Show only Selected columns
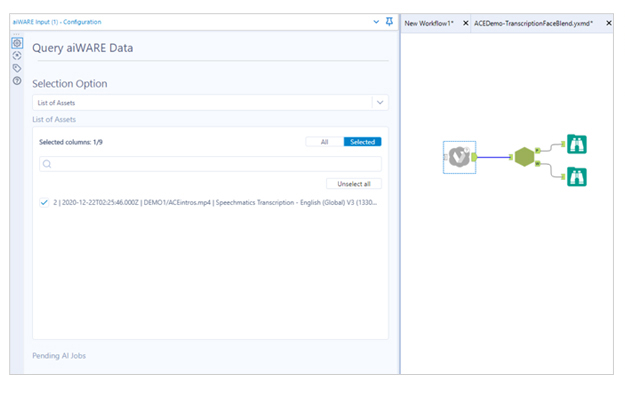 (x=362, y=142)
